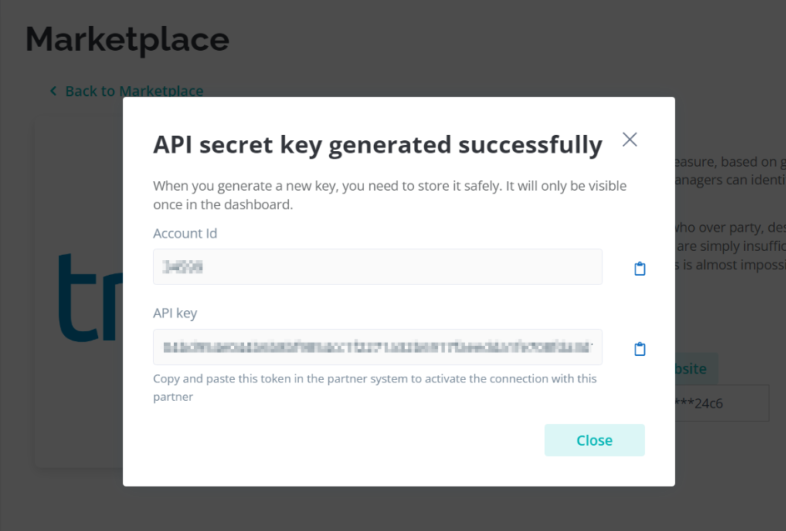Open the Back to Marketplace link

[x=134, y=91]
